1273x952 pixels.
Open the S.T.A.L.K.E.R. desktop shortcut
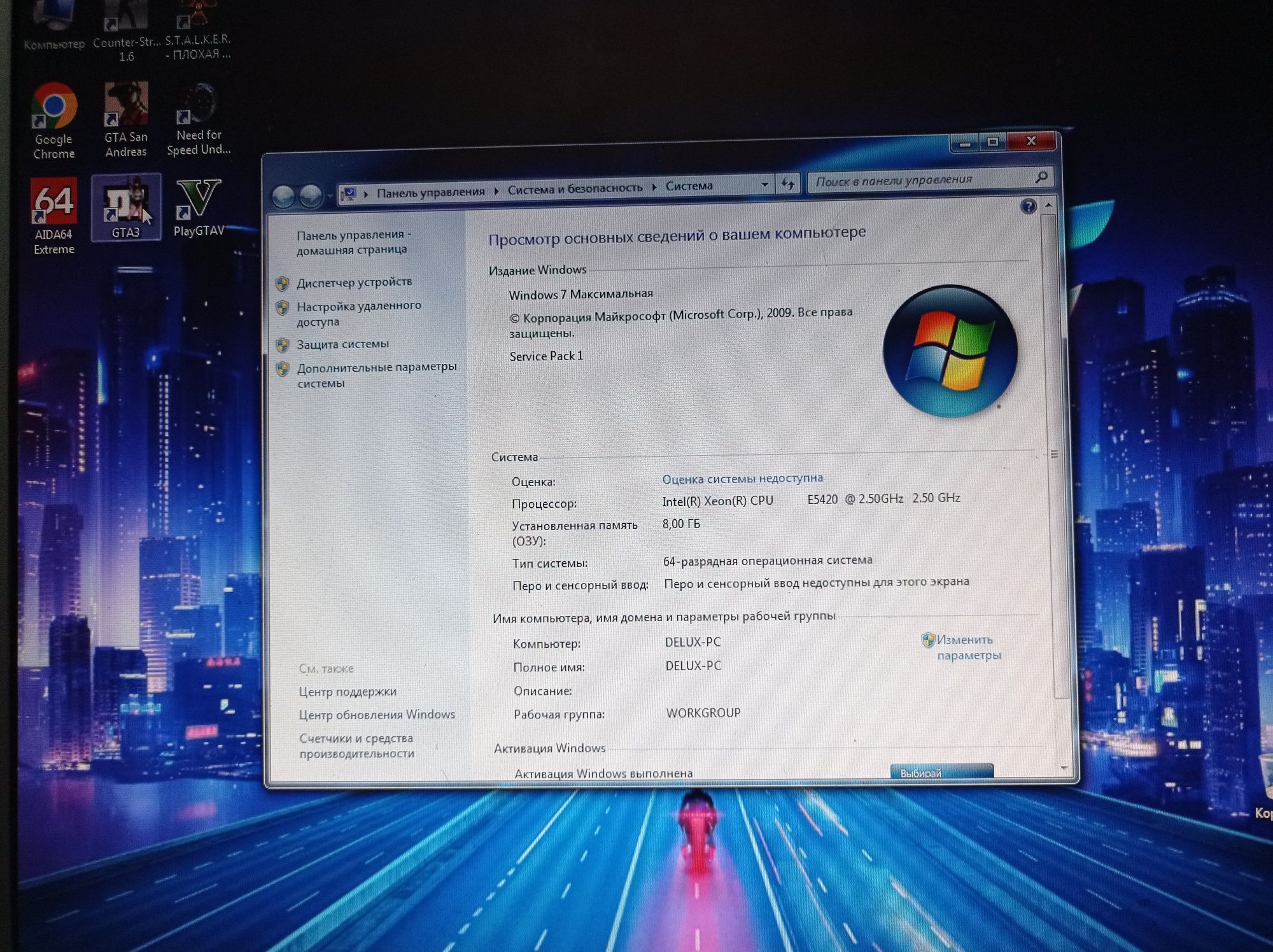[x=198, y=31]
